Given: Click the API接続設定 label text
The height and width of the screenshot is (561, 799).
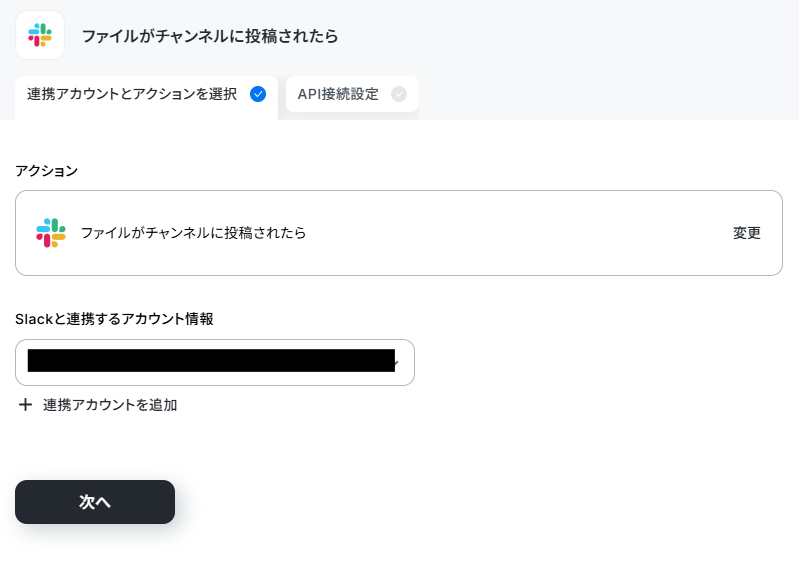Looking at the screenshot, I should pyautogui.click(x=338, y=94).
